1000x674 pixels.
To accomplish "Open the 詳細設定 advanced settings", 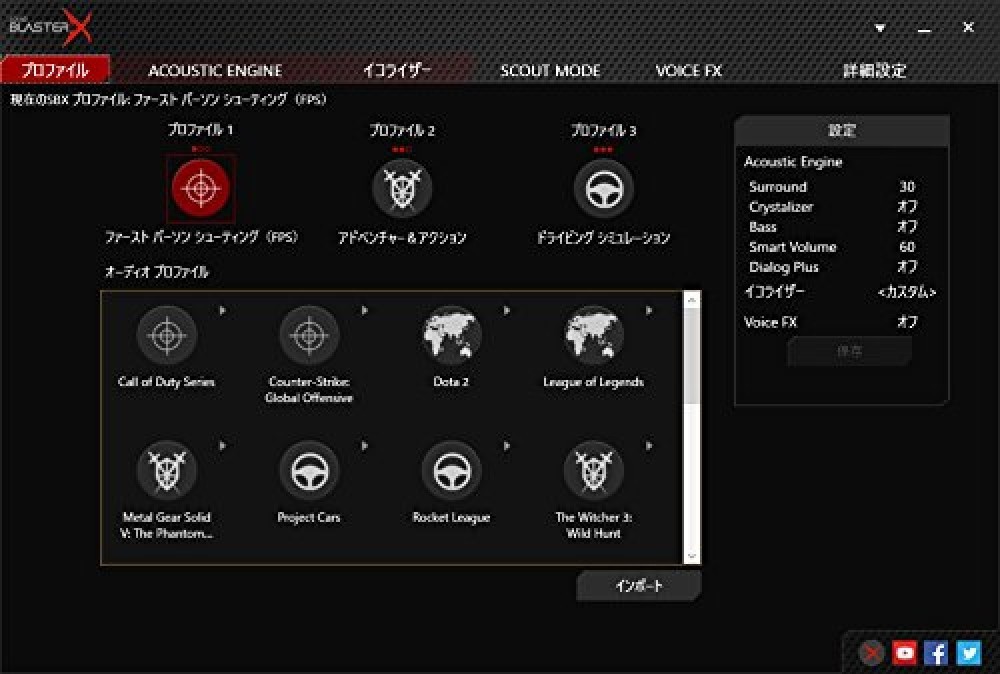I will coord(874,71).
